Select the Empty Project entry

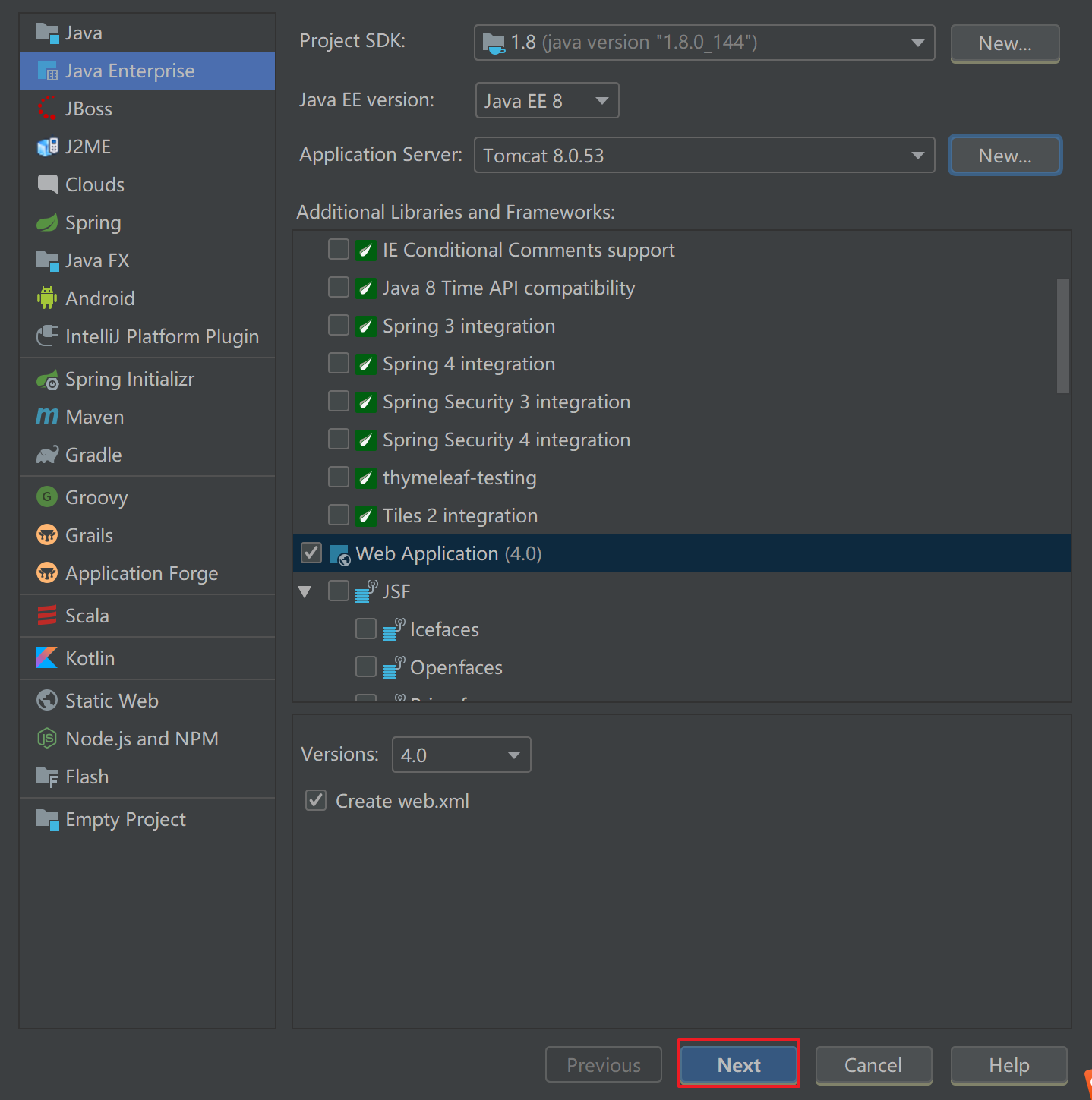point(147,819)
